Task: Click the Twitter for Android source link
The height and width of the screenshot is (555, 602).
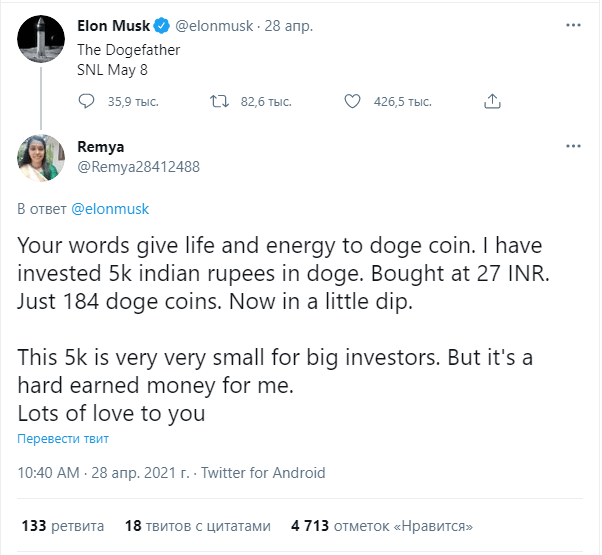Action: [263, 473]
